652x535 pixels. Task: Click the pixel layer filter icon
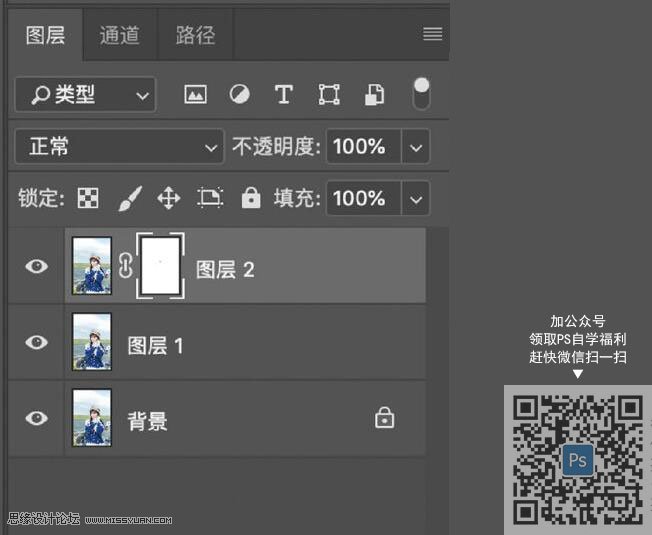pyautogui.click(x=196, y=95)
